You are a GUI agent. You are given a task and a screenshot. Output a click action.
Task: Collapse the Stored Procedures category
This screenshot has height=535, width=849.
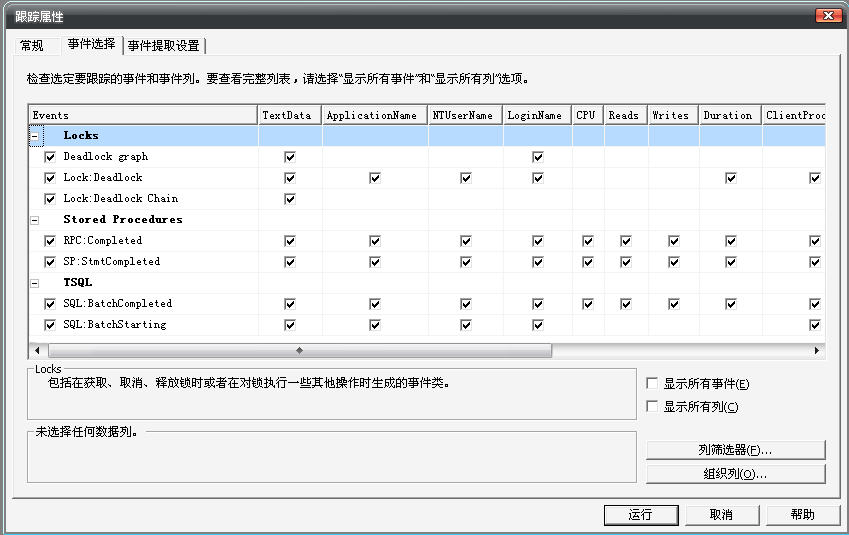35,220
